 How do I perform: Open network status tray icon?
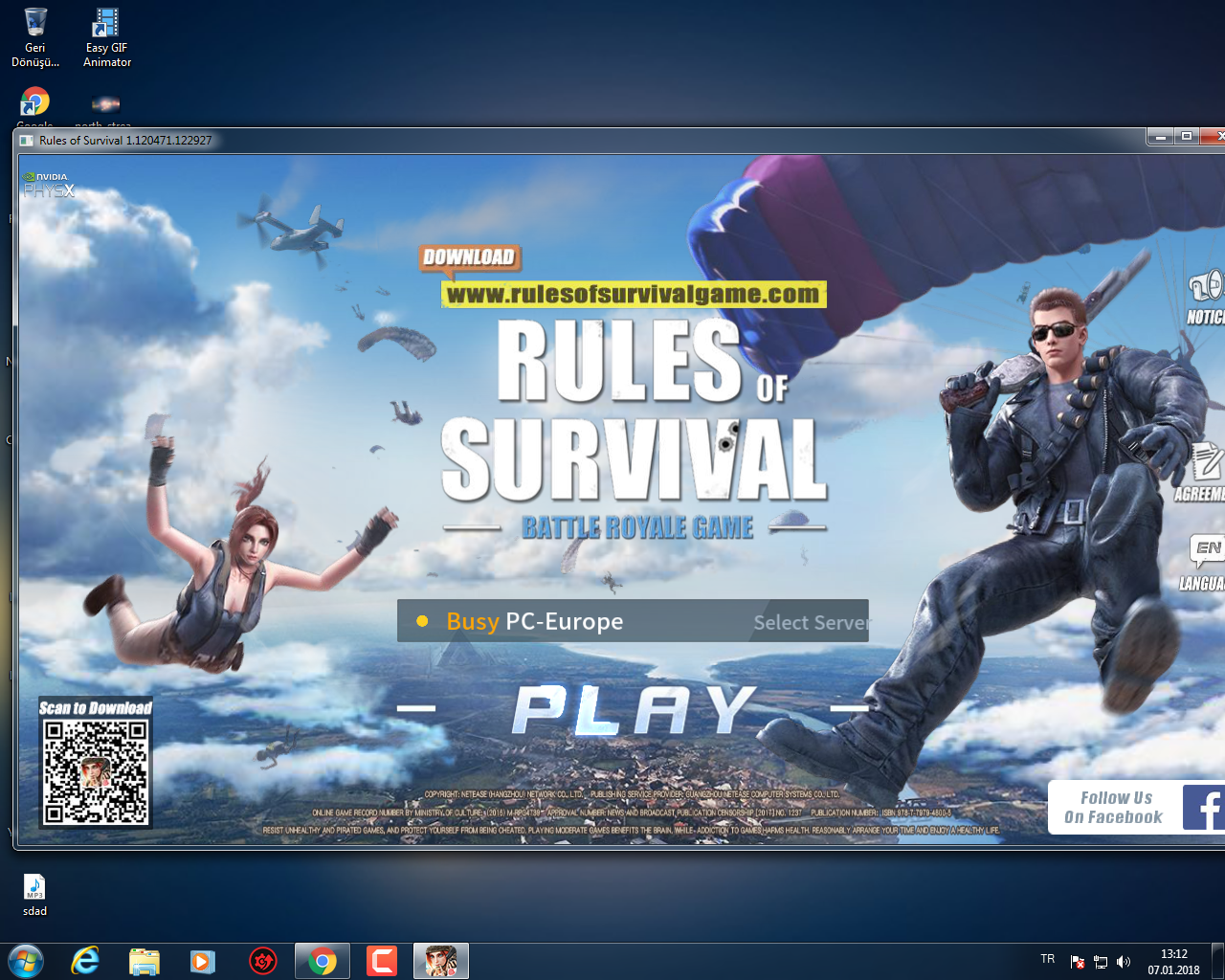click(x=1101, y=962)
